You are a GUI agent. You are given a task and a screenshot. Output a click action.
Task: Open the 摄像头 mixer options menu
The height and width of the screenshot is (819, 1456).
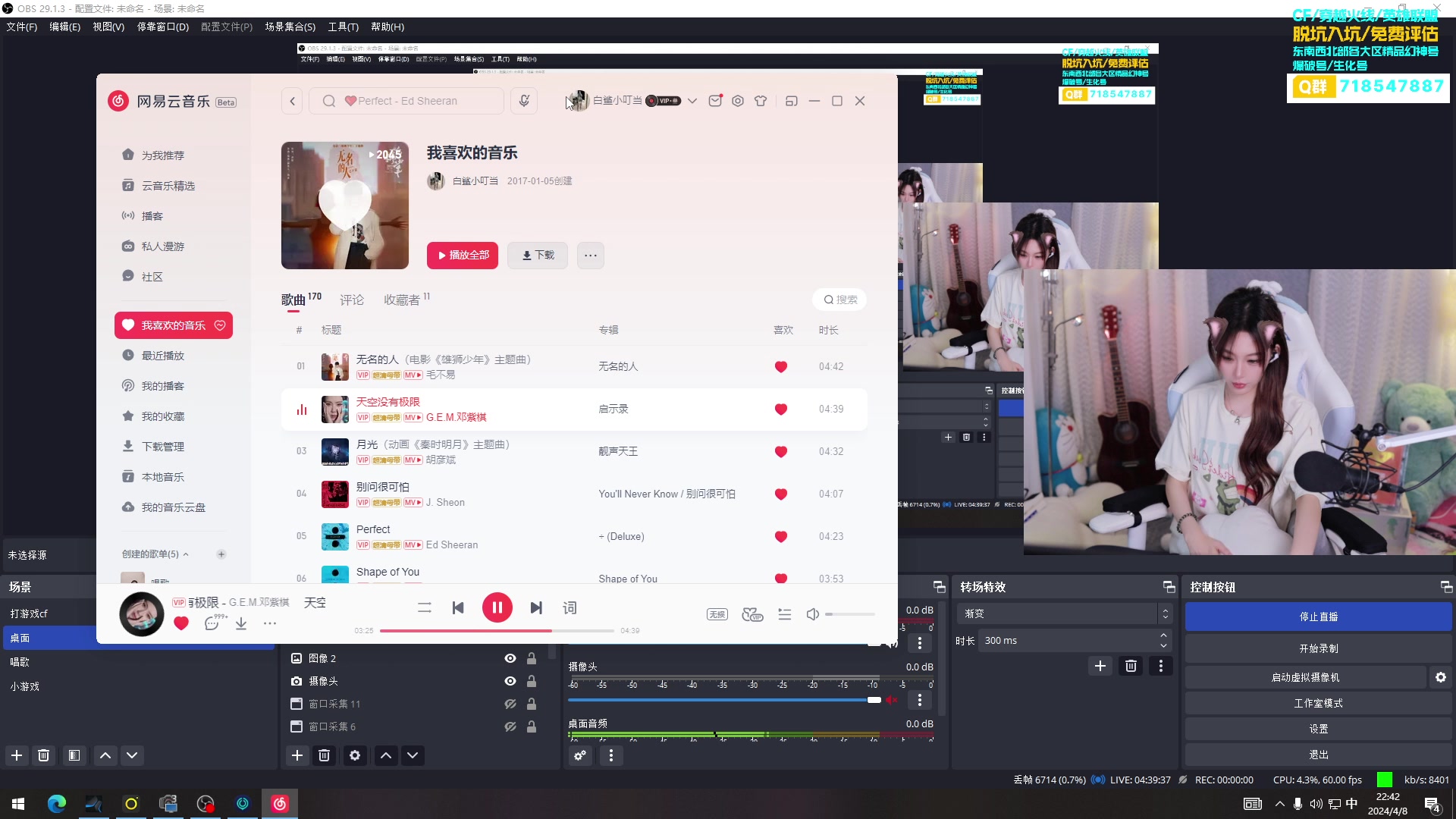(x=920, y=700)
